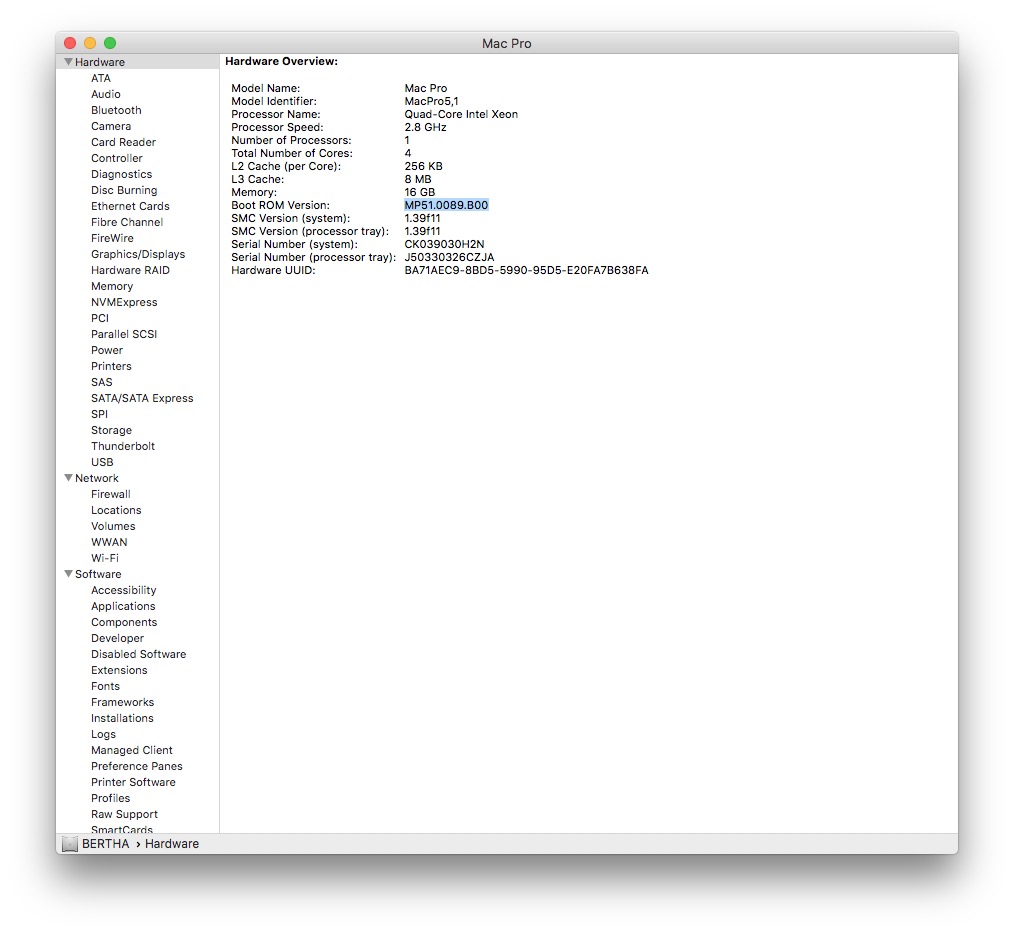
Task: Open Wi-Fi network information
Action: coord(105,558)
